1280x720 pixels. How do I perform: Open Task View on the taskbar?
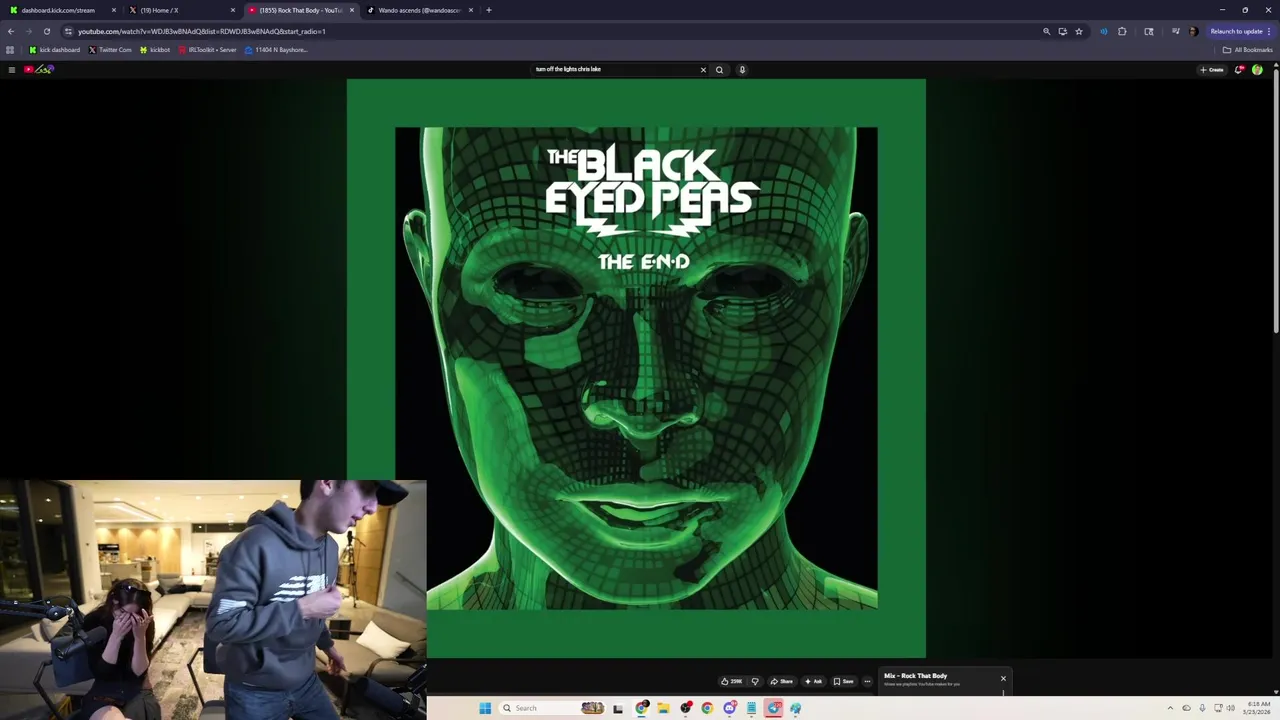pyautogui.click(x=618, y=708)
